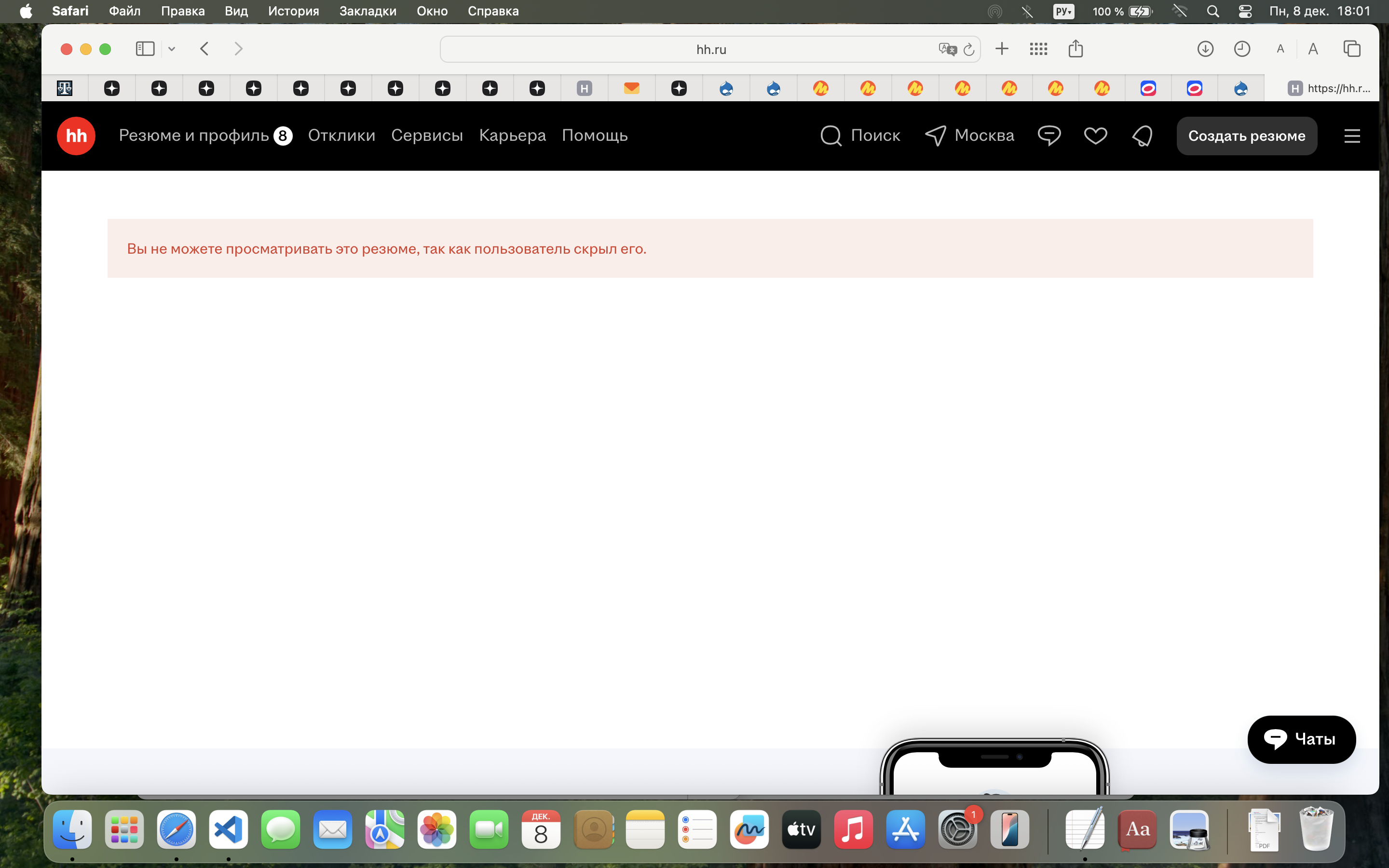Open notifications bell icon
The height and width of the screenshot is (868, 1389).
(x=1142, y=136)
